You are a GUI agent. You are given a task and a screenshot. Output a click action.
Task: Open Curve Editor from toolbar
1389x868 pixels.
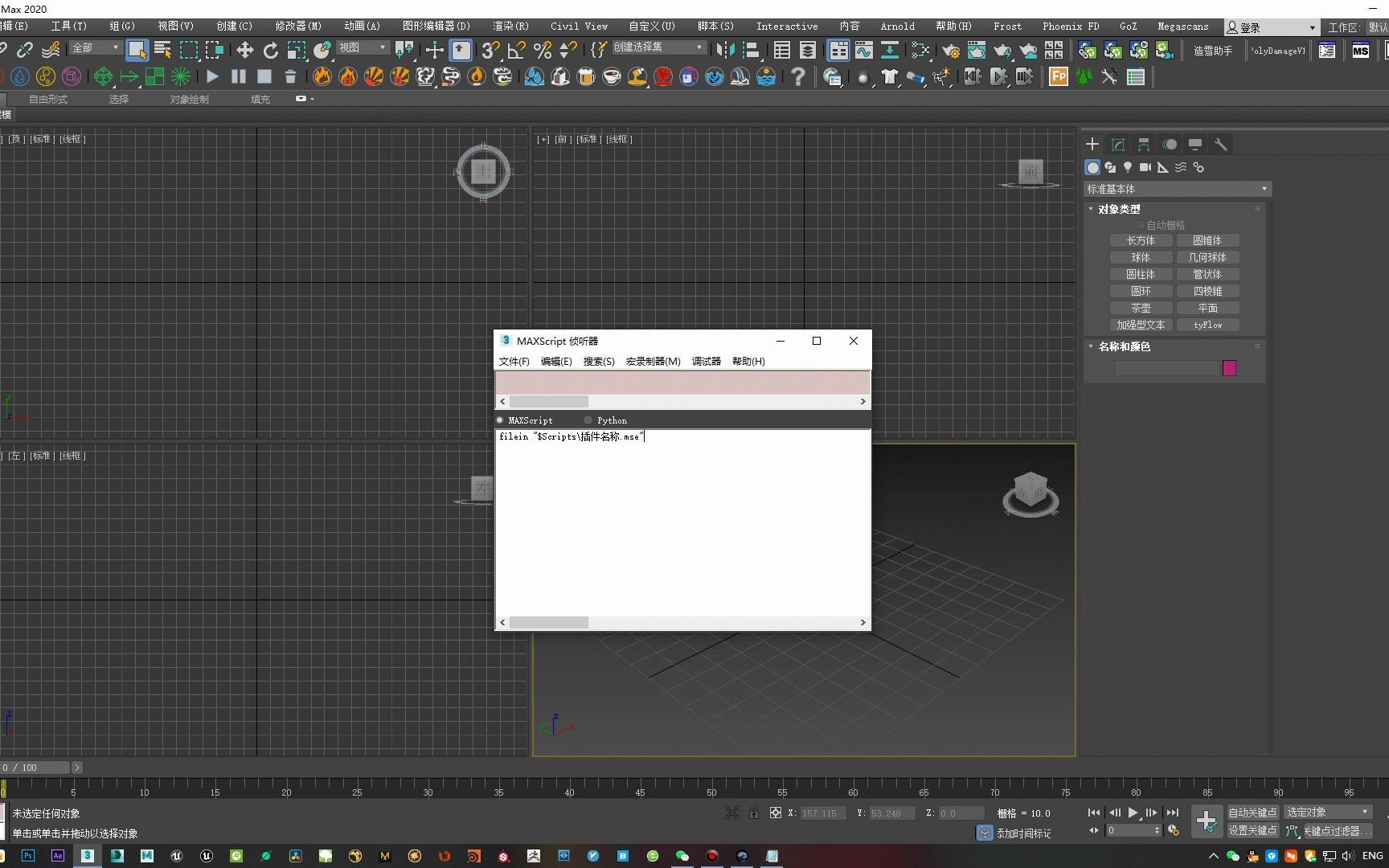[x=864, y=51]
